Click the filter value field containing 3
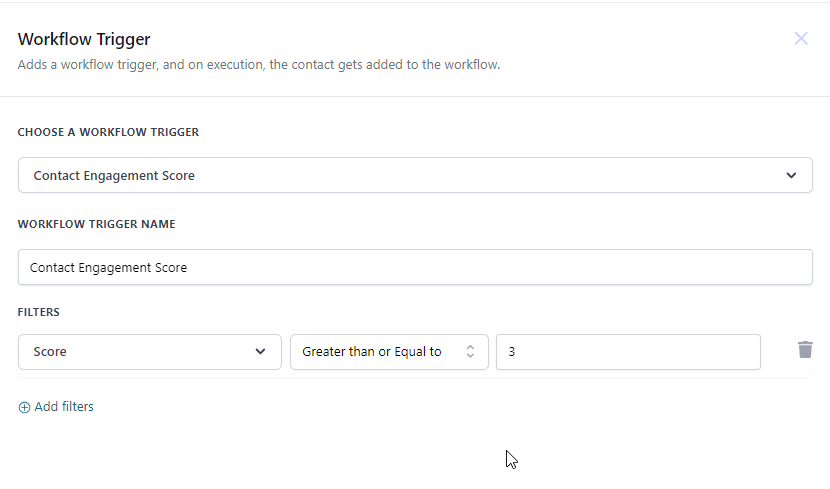Image resolution: width=830 pixels, height=489 pixels. [x=628, y=352]
